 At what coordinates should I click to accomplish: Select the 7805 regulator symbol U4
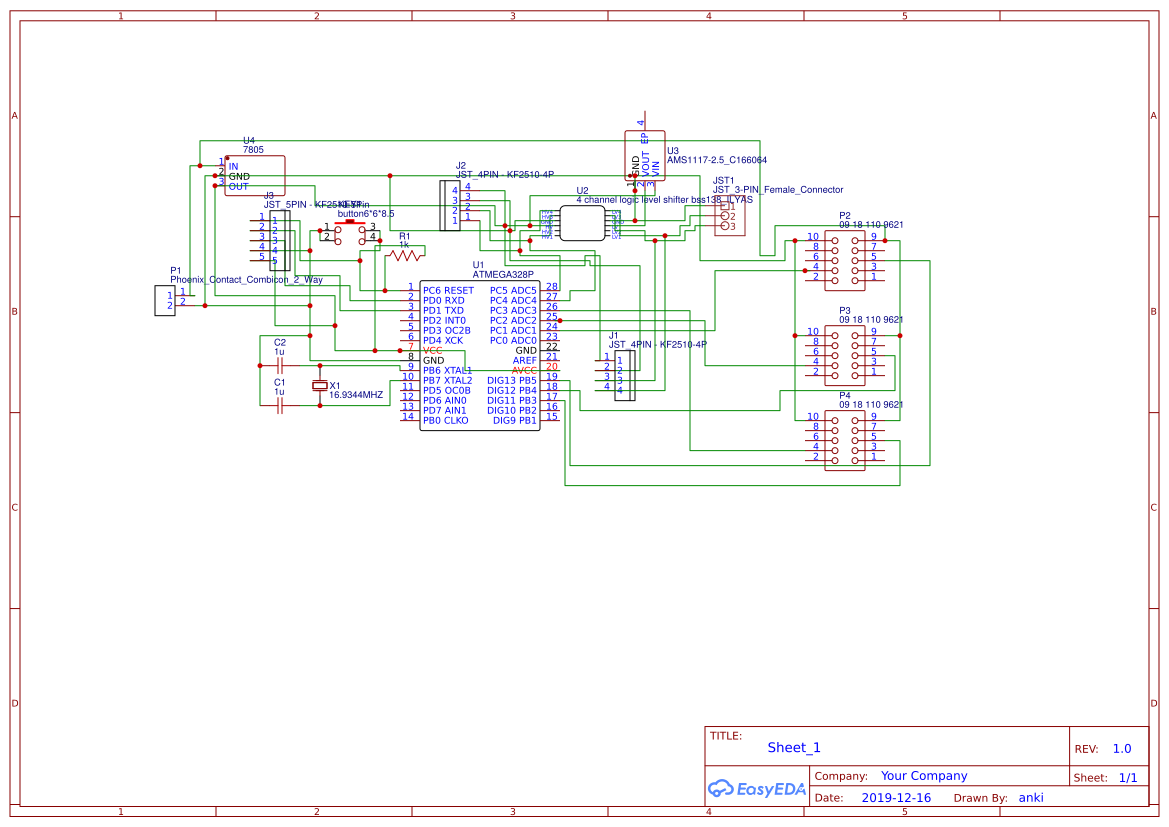pyautogui.click(x=255, y=175)
